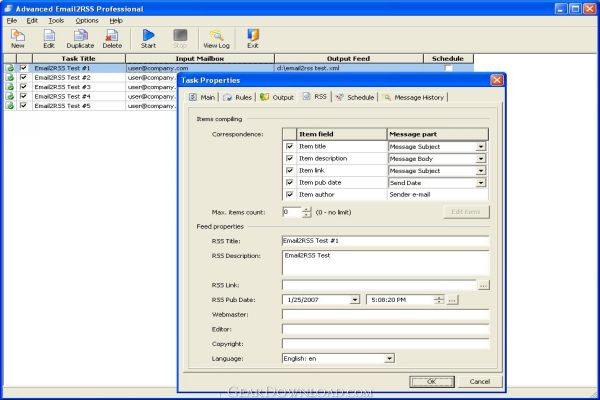Click in the Webmaster field
The image size is (600, 400).
pyautogui.click(x=386, y=315)
